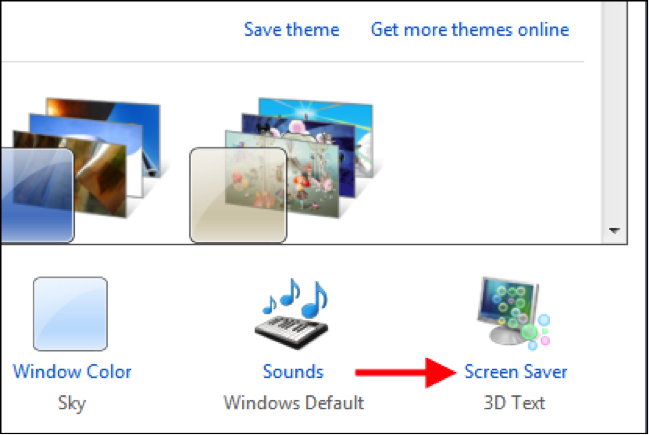Viewport: 649px width, 435px height.
Task: Open the Window Color text link
Action: click(72, 372)
